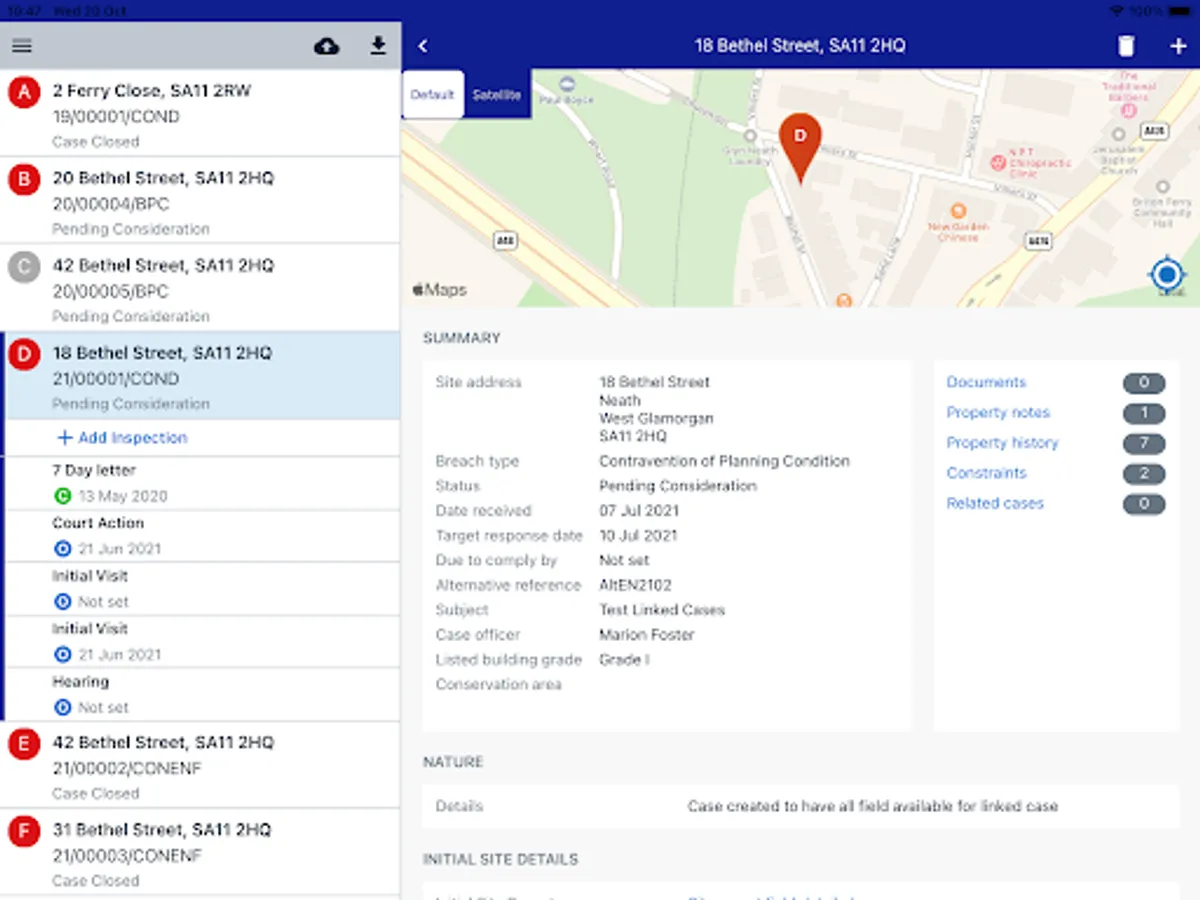Tap the Property history count badge 7
This screenshot has height=900, width=1200.
[1144, 443]
